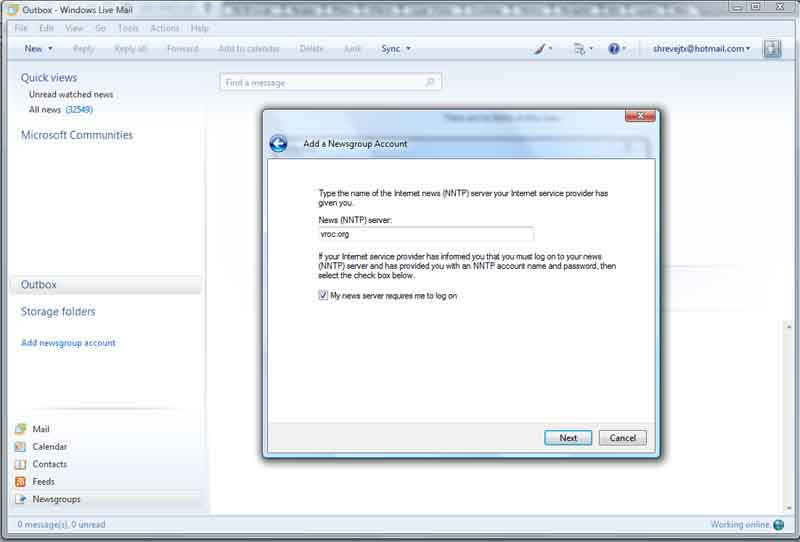
Task: Click the Find a message search box
Action: [x=331, y=82]
